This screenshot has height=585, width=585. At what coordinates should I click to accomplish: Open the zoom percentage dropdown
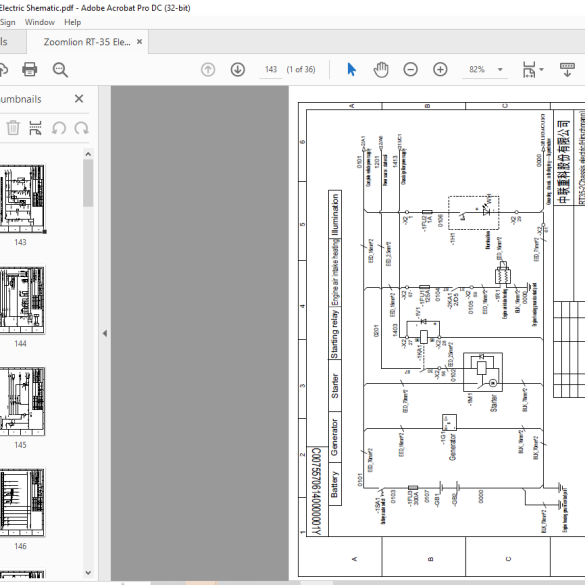500,69
